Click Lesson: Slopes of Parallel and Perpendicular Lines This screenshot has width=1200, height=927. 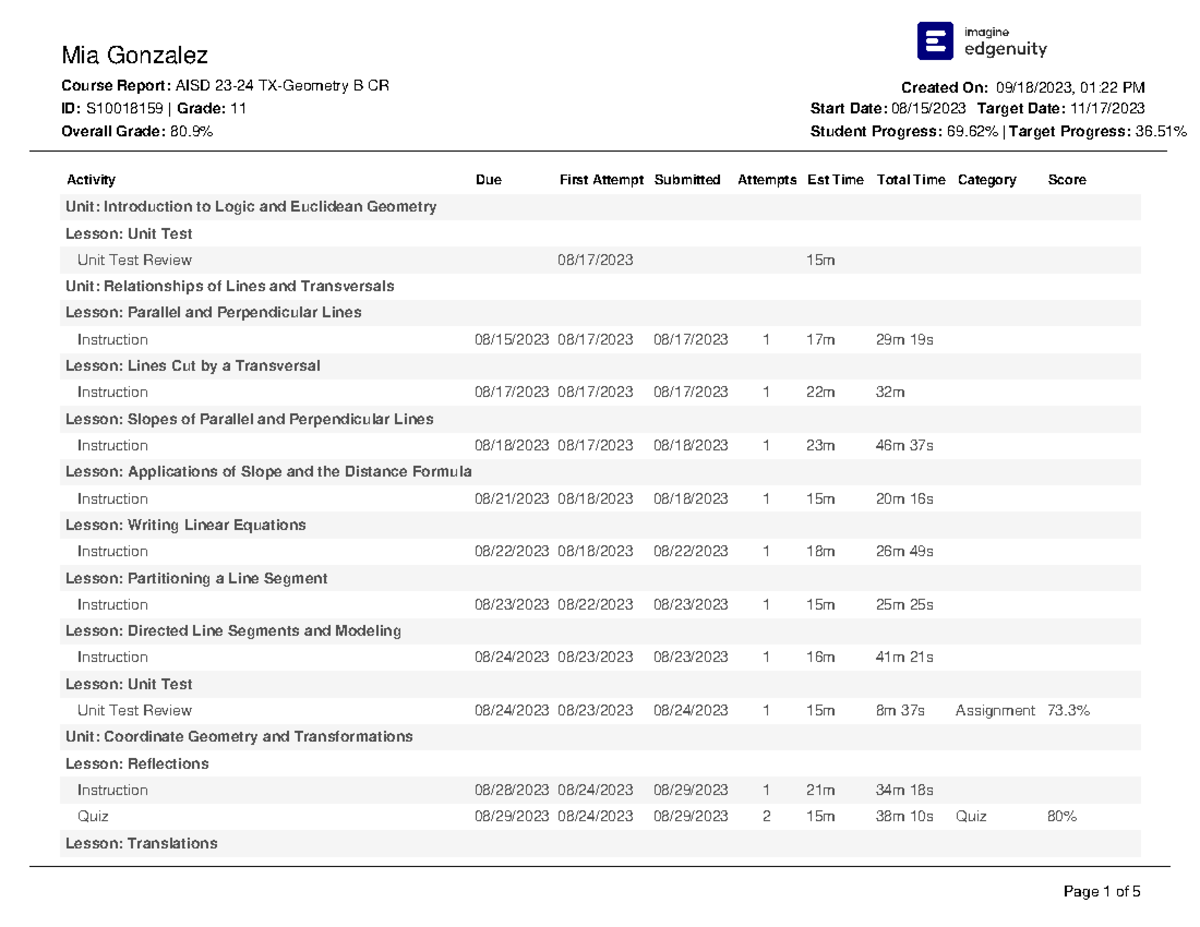(x=249, y=419)
